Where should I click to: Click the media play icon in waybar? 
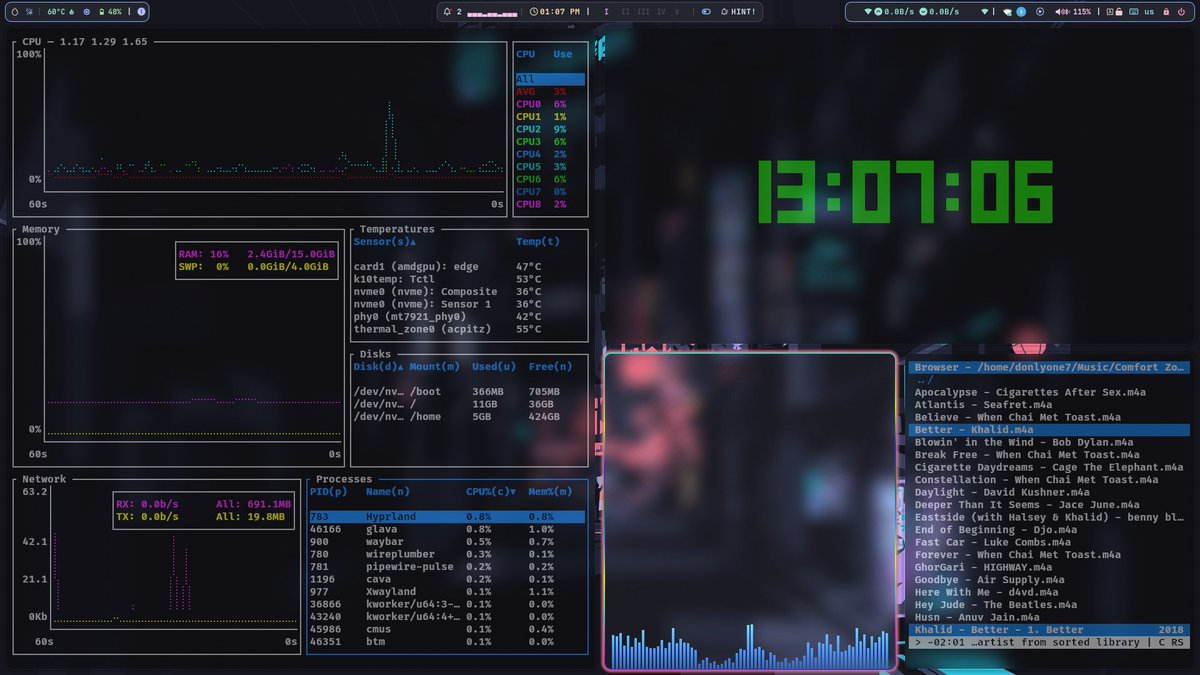1040,12
